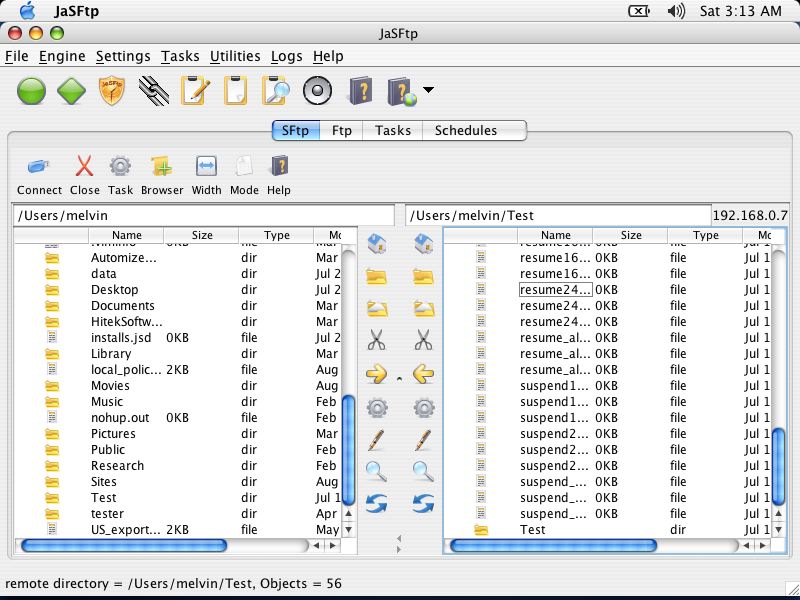Click the left-pointing yellow transfer arrow
The height and width of the screenshot is (600, 800).
click(423, 374)
